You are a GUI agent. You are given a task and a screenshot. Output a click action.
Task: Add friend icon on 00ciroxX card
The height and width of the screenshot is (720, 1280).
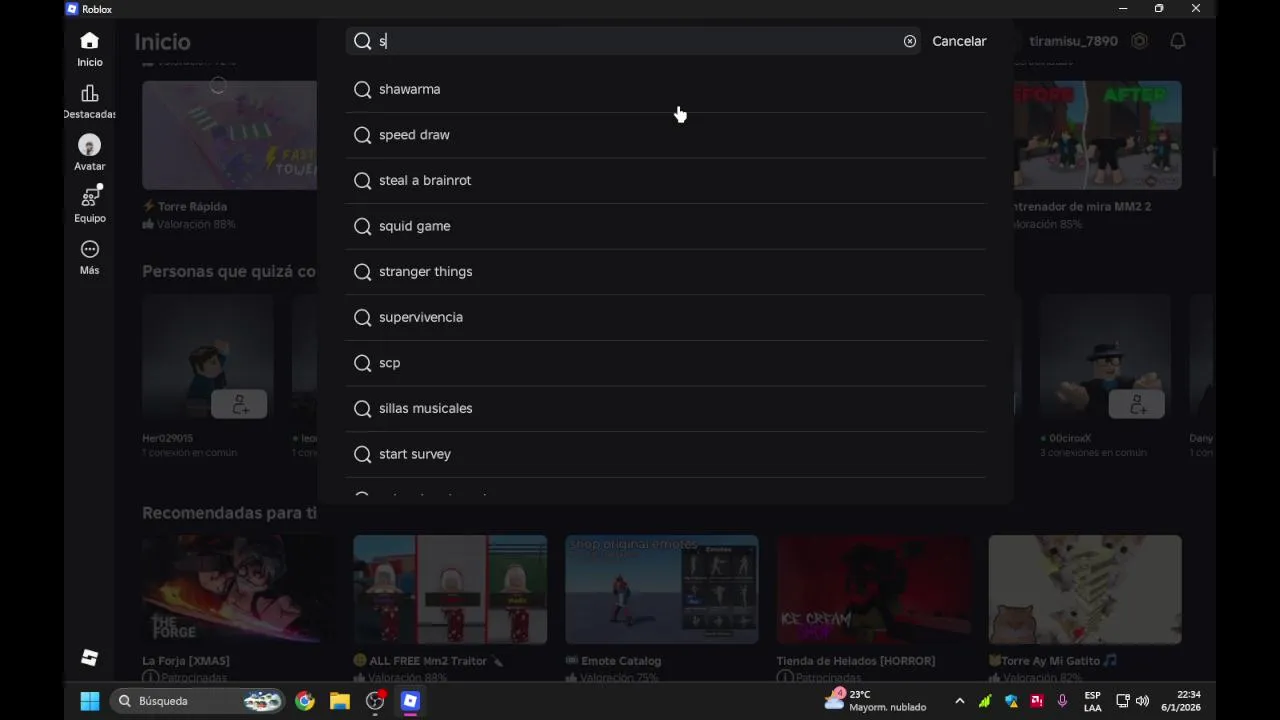coord(1137,404)
